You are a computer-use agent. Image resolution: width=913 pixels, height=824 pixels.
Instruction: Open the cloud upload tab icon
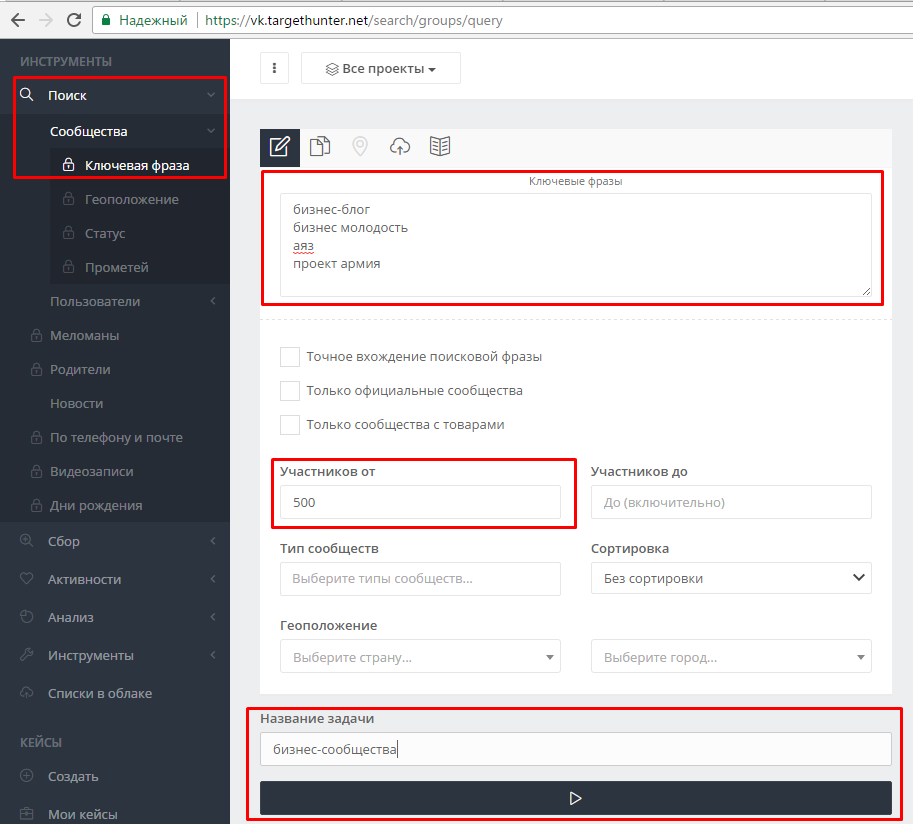(400, 147)
